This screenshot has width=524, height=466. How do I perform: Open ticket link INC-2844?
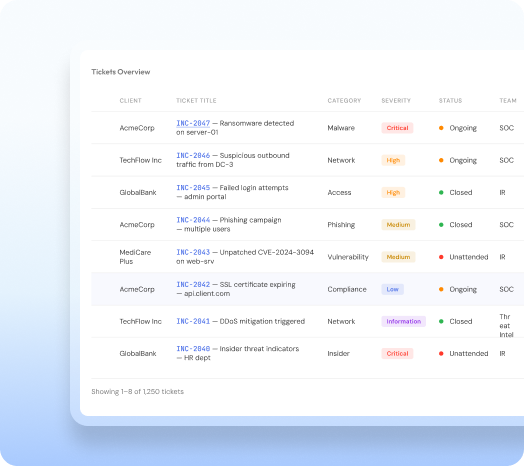pyautogui.click(x=193, y=220)
